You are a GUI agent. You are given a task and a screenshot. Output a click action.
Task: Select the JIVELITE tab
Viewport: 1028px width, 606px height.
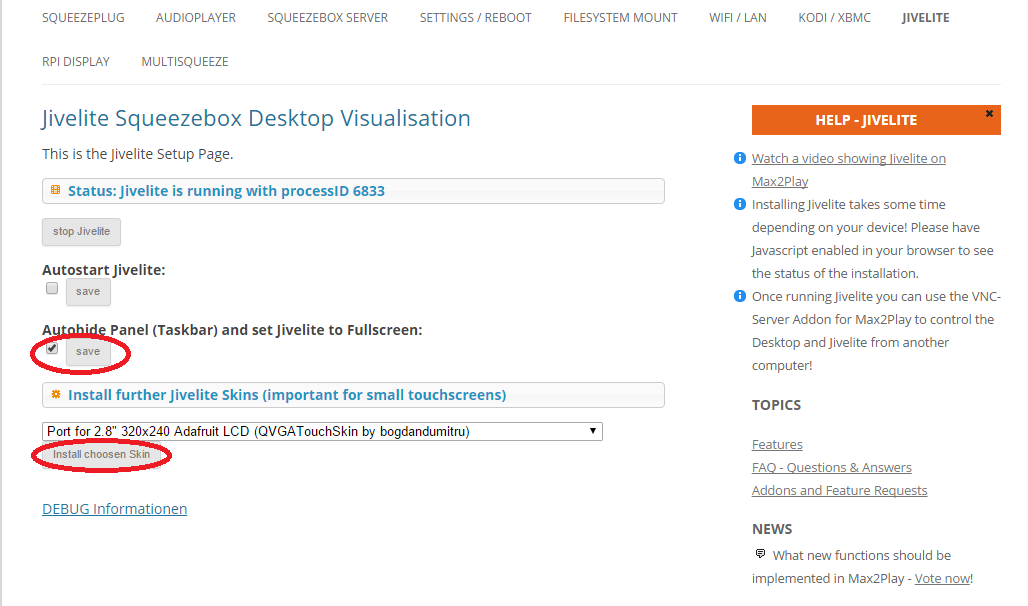click(x=925, y=18)
